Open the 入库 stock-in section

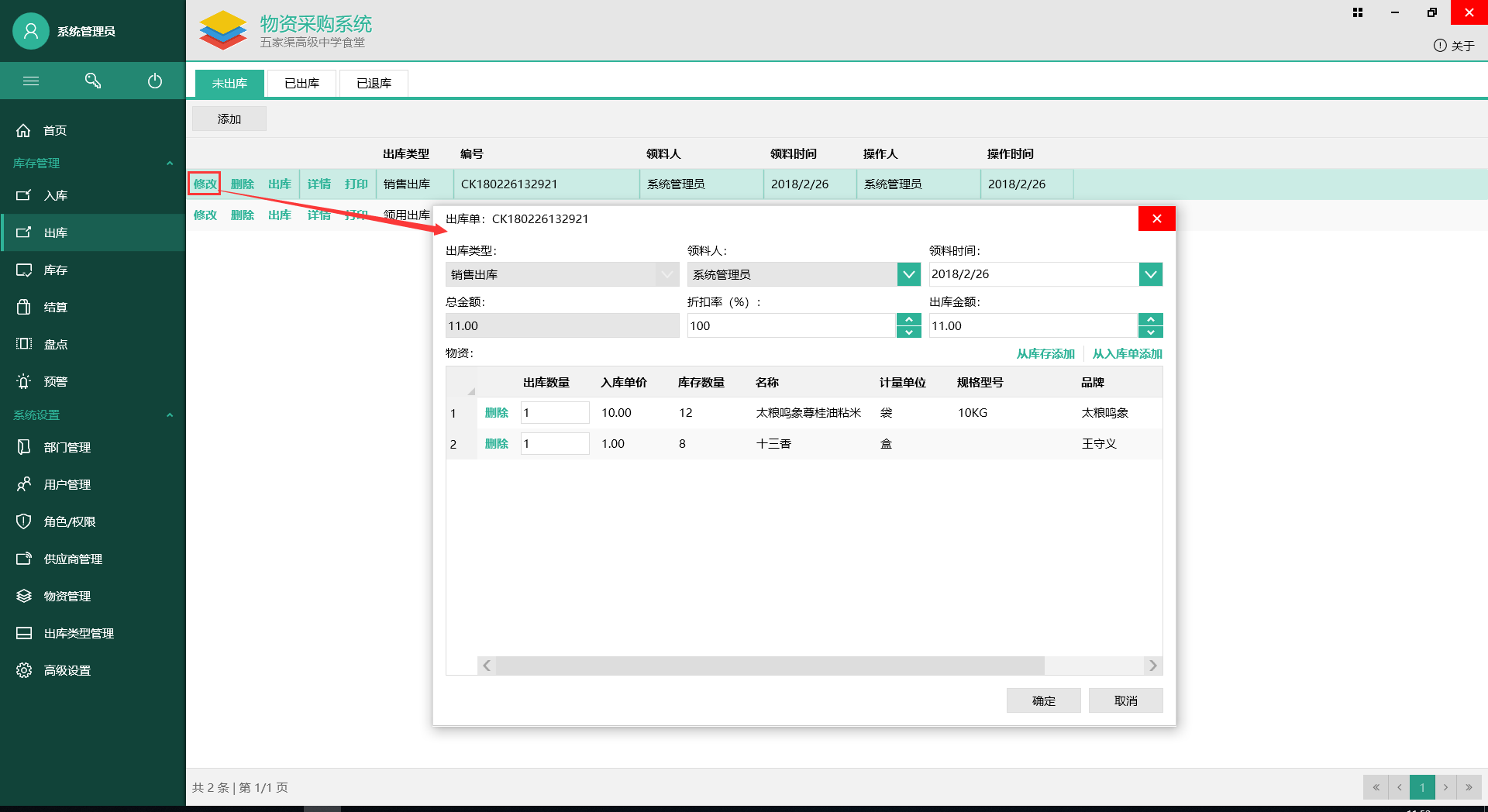(x=55, y=195)
